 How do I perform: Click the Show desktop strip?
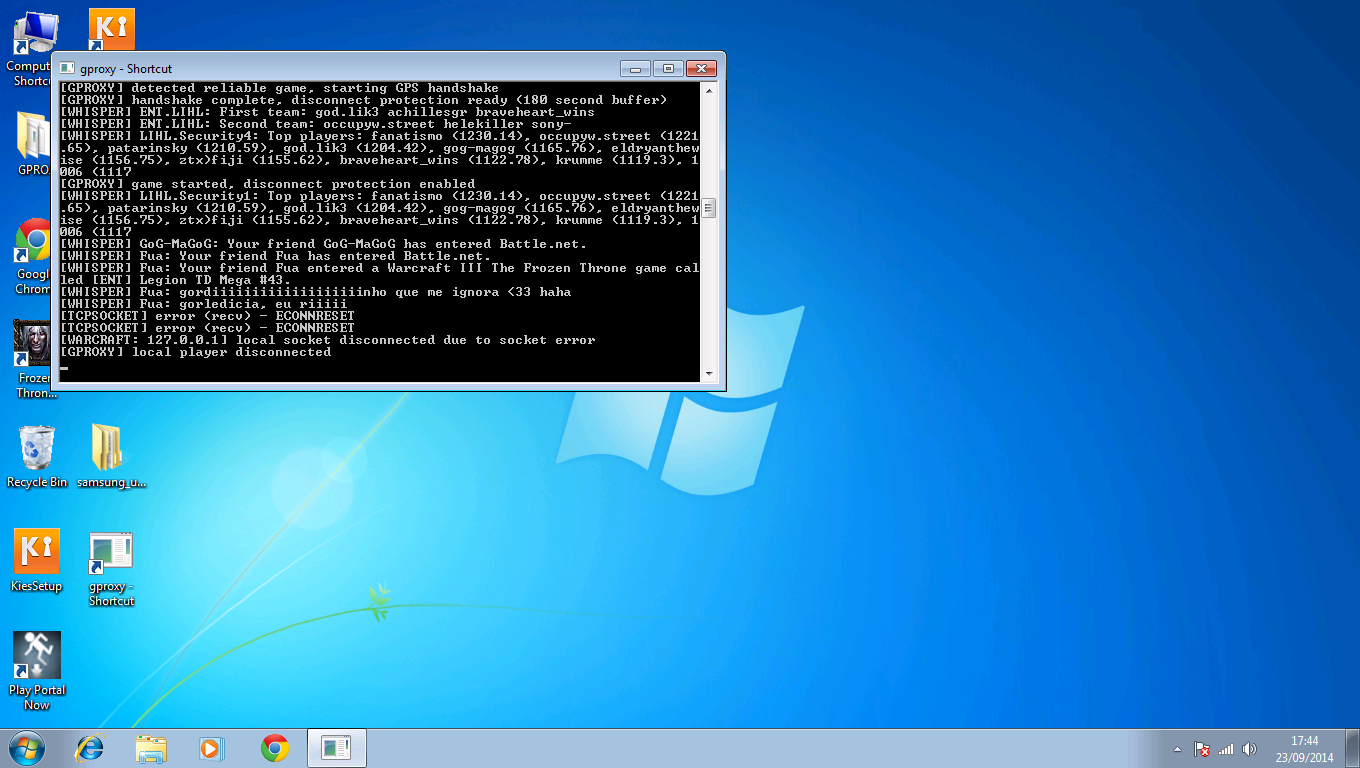coord(1352,748)
